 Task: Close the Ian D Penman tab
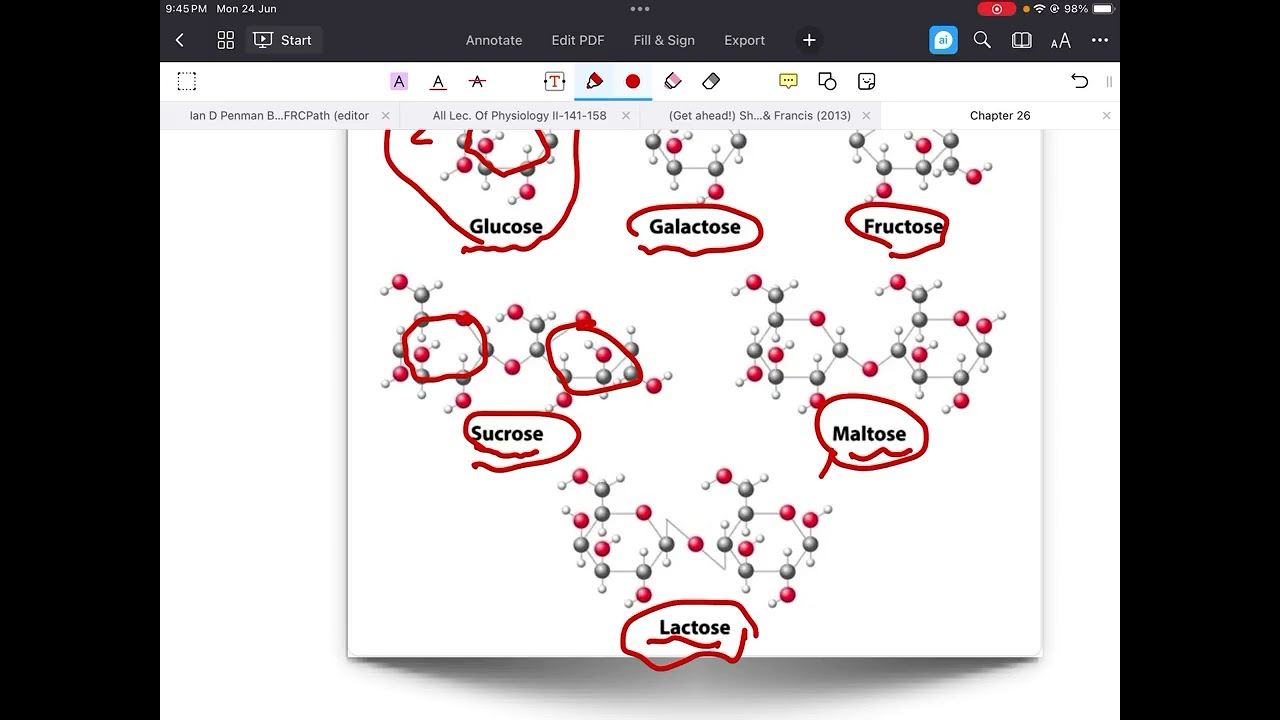coord(386,115)
